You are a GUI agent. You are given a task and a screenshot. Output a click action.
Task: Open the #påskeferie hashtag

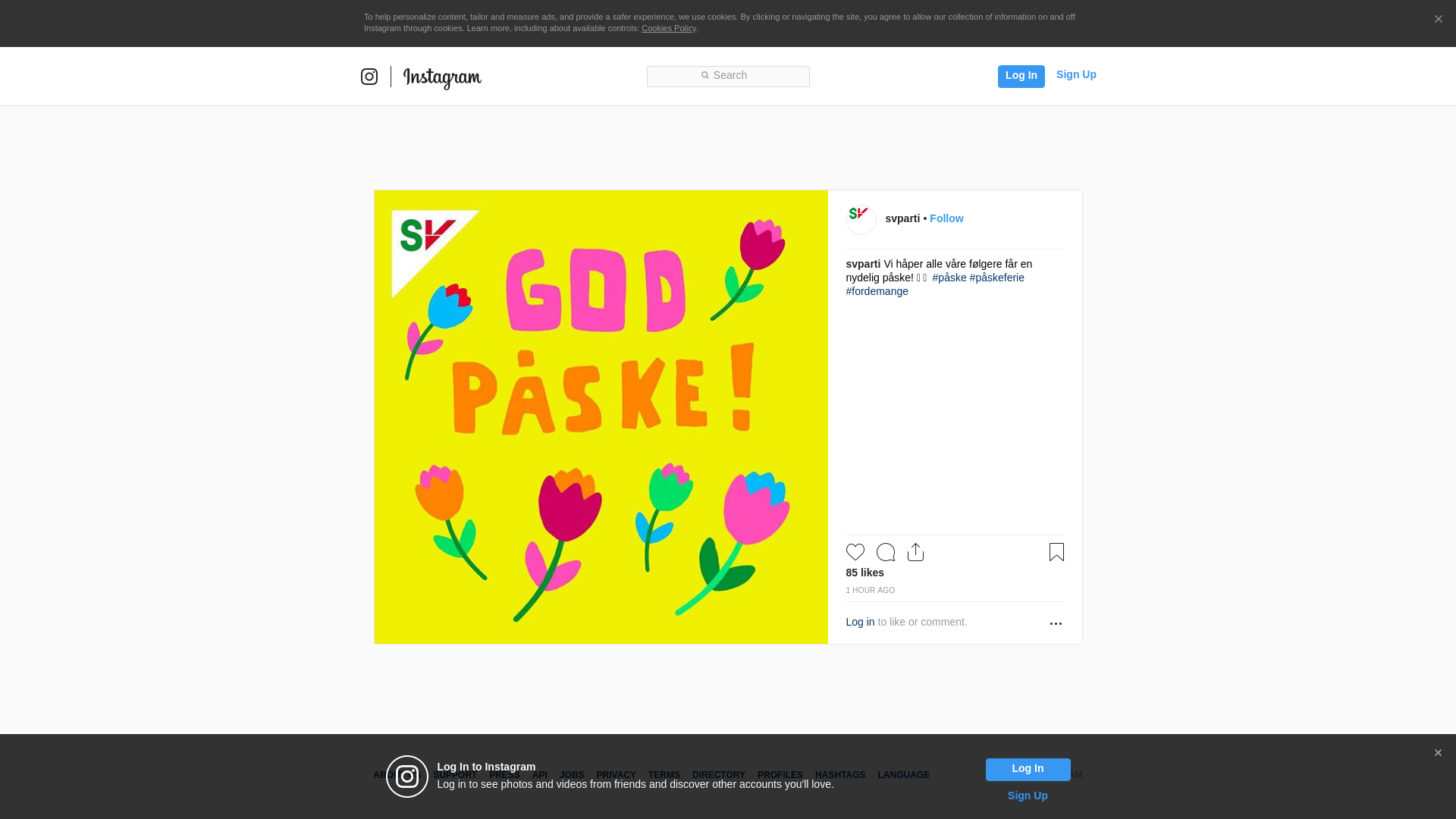[x=996, y=278]
